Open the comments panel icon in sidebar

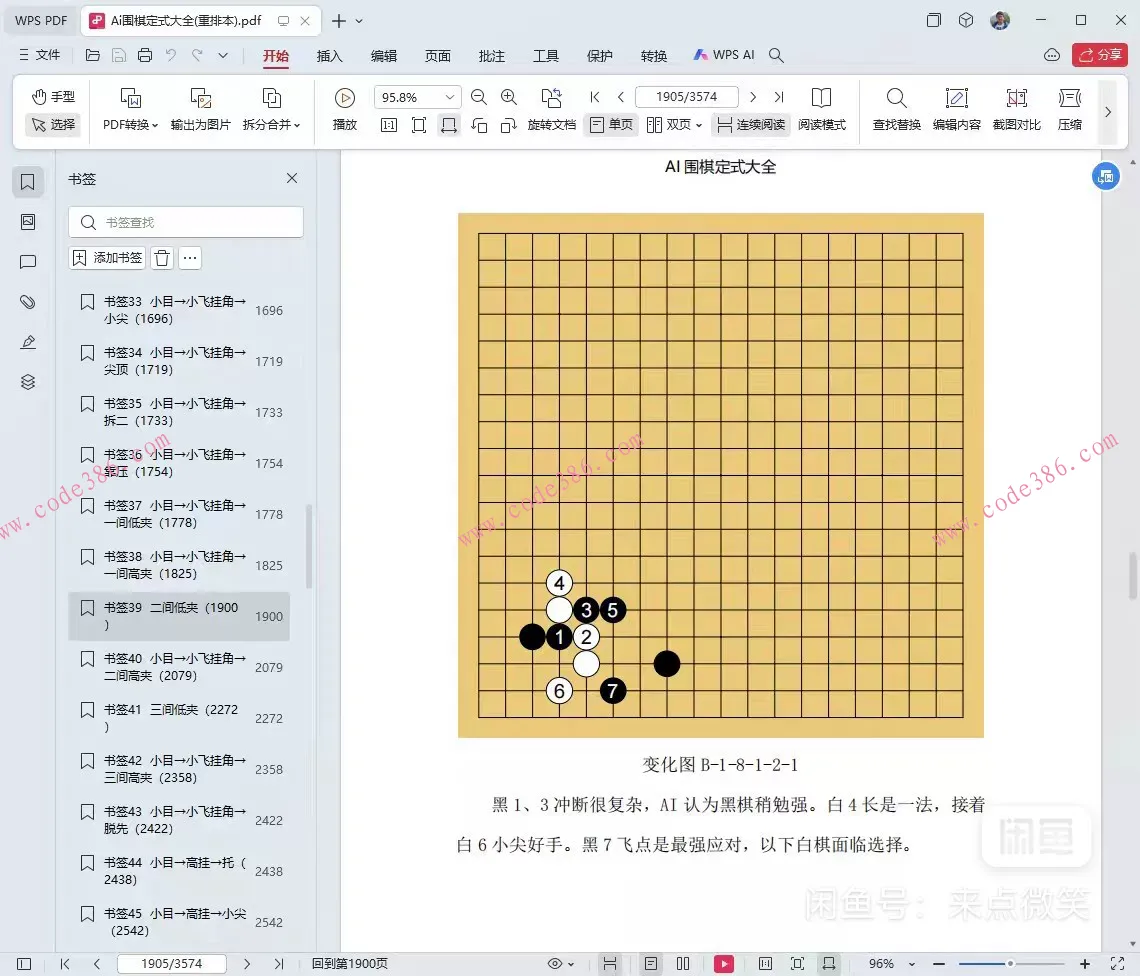tap(27, 261)
